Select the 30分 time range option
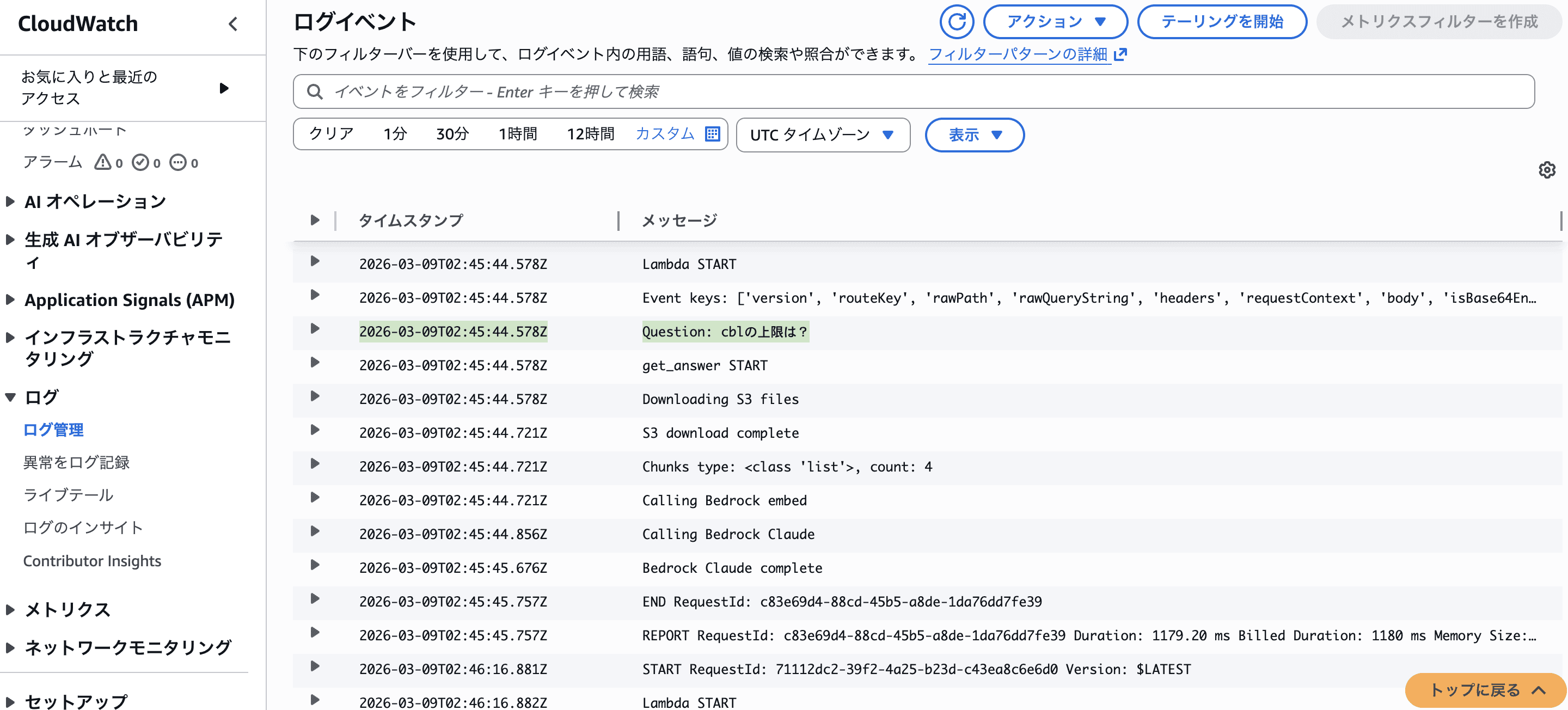Screen dimensions: 1568x710 [x=452, y=134]
